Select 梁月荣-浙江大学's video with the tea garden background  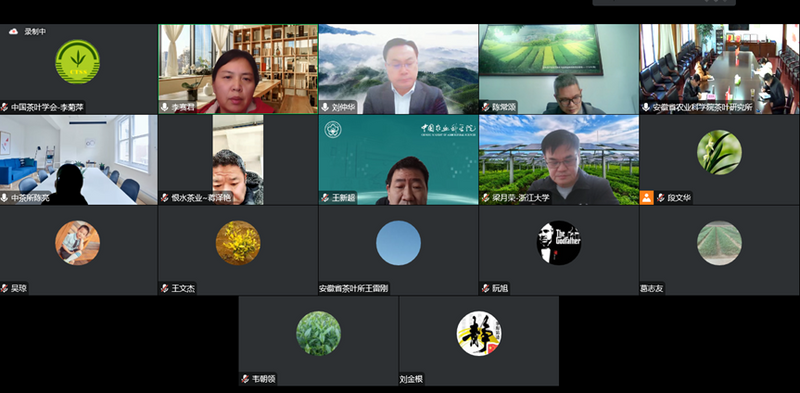coord(559,160)
